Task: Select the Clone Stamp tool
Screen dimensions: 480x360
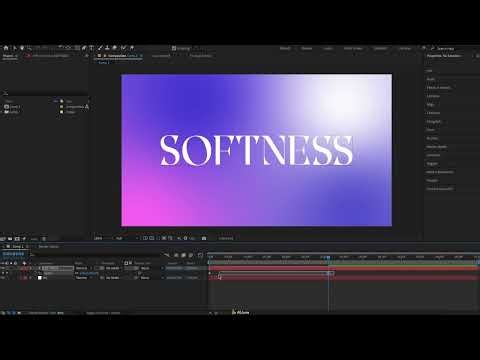Action: click(x=107, y=48)
